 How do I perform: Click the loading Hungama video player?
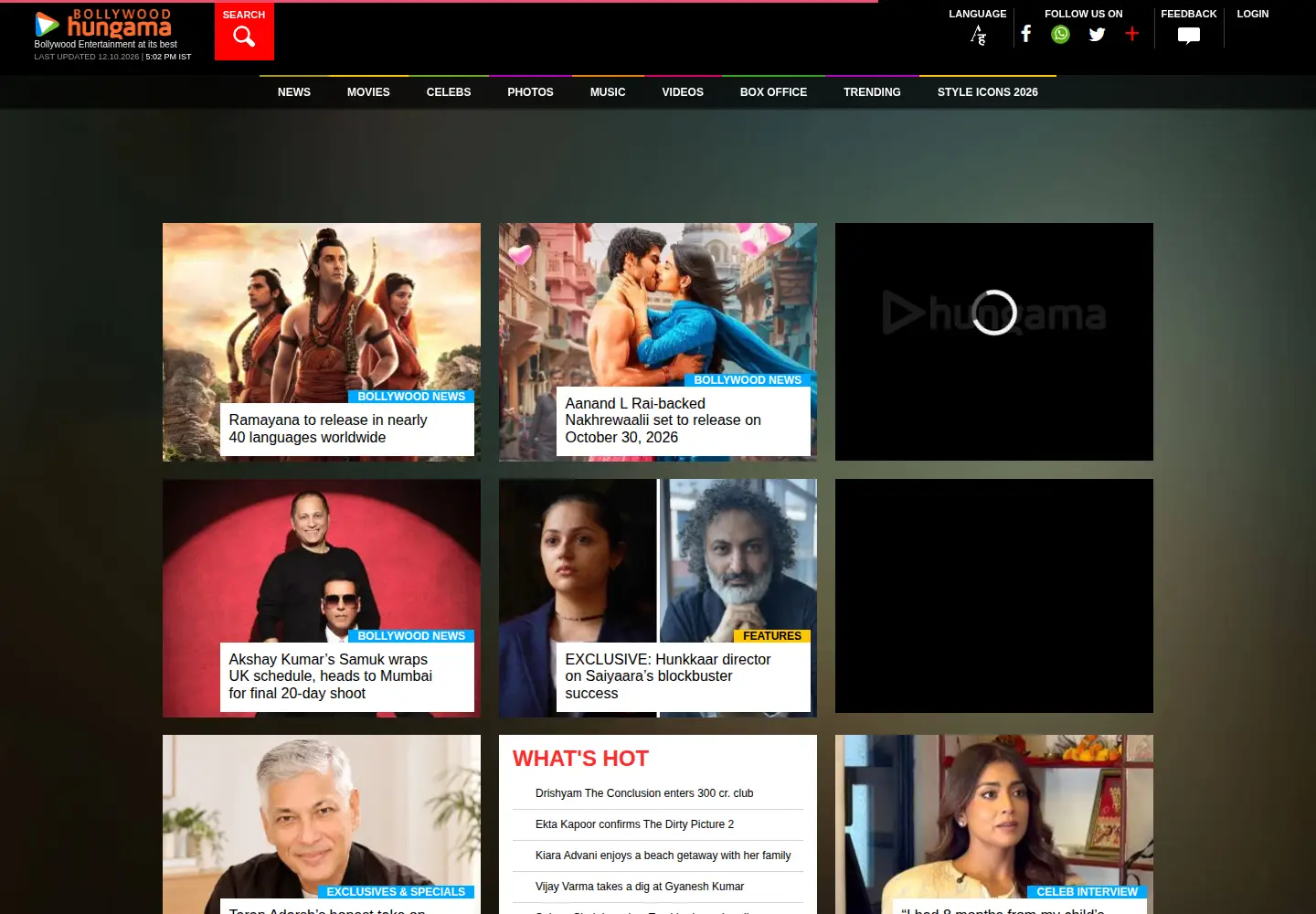[x=994, y=342]
